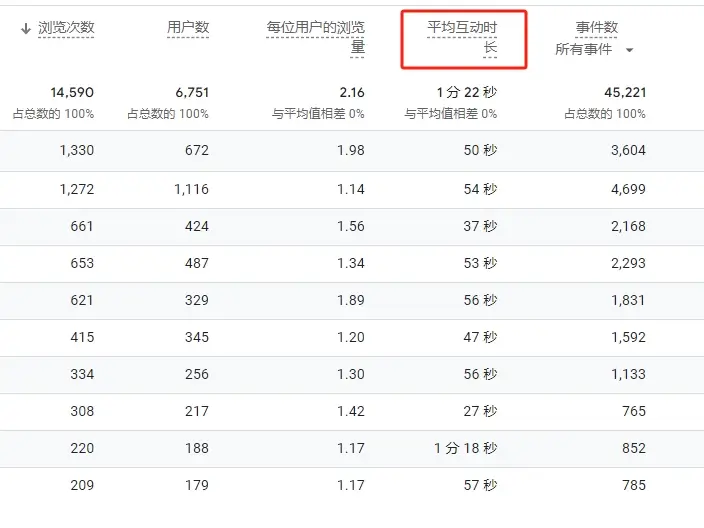
Task: Click the total engagement time 1 分 22 秒
Action: point(467,92)
